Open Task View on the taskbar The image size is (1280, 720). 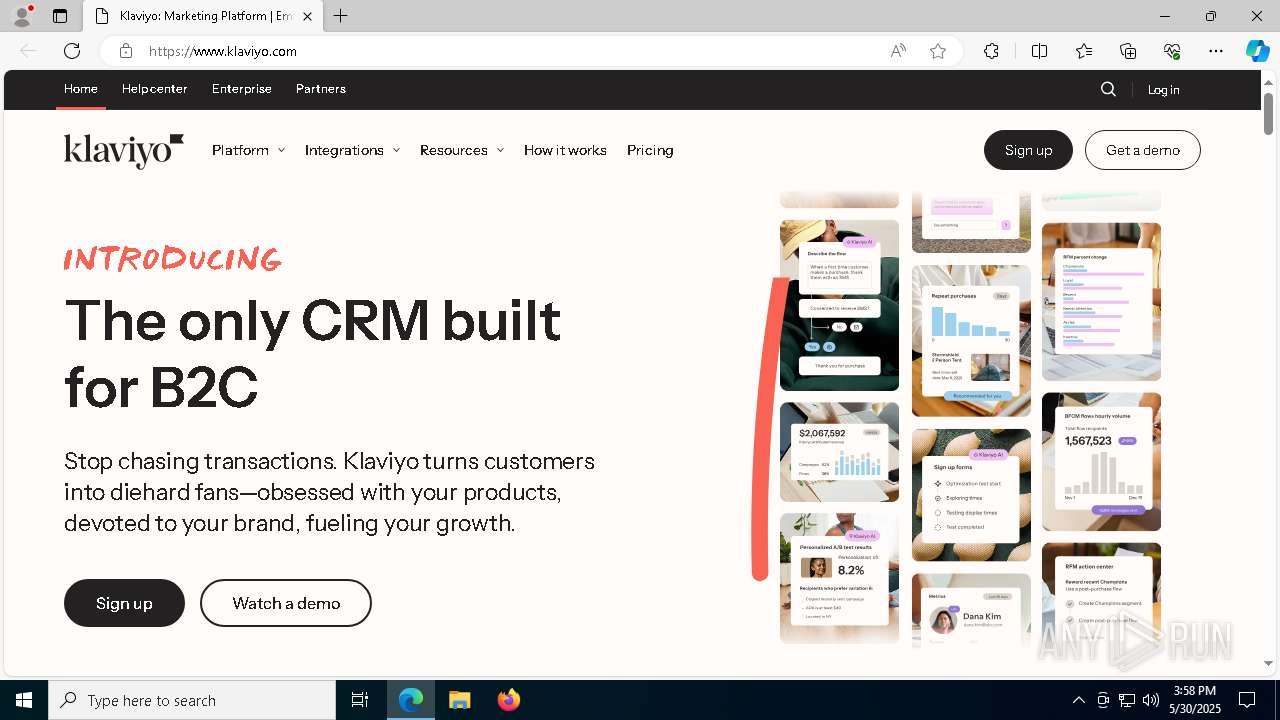[360, 700]
